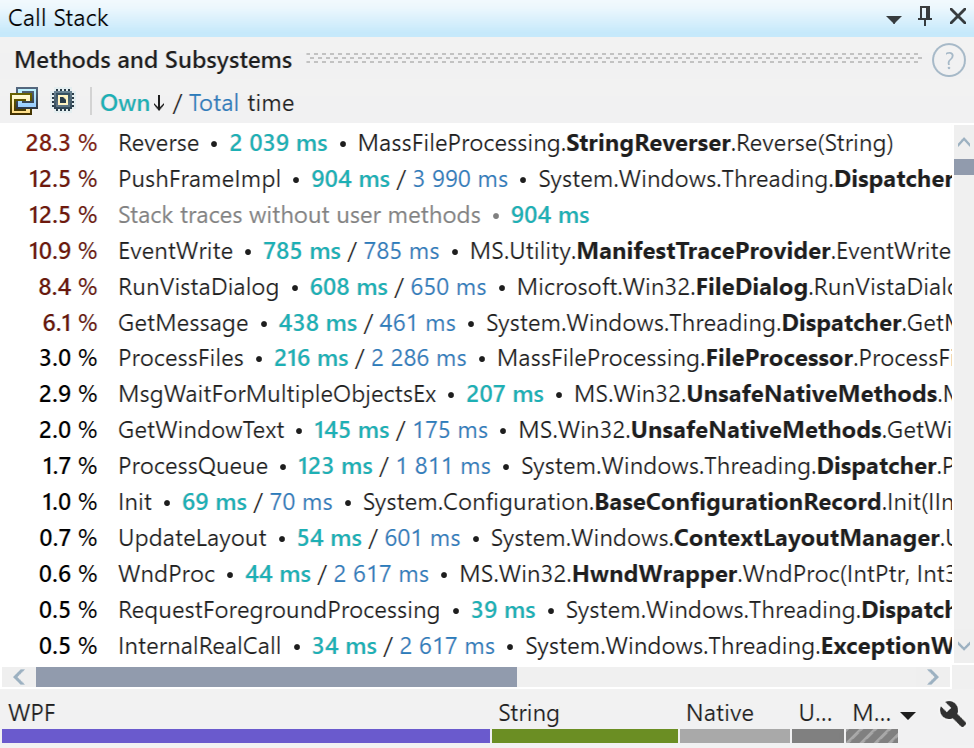
Task: Toggle the stacked windows icon beside Own
Action: 24,101
